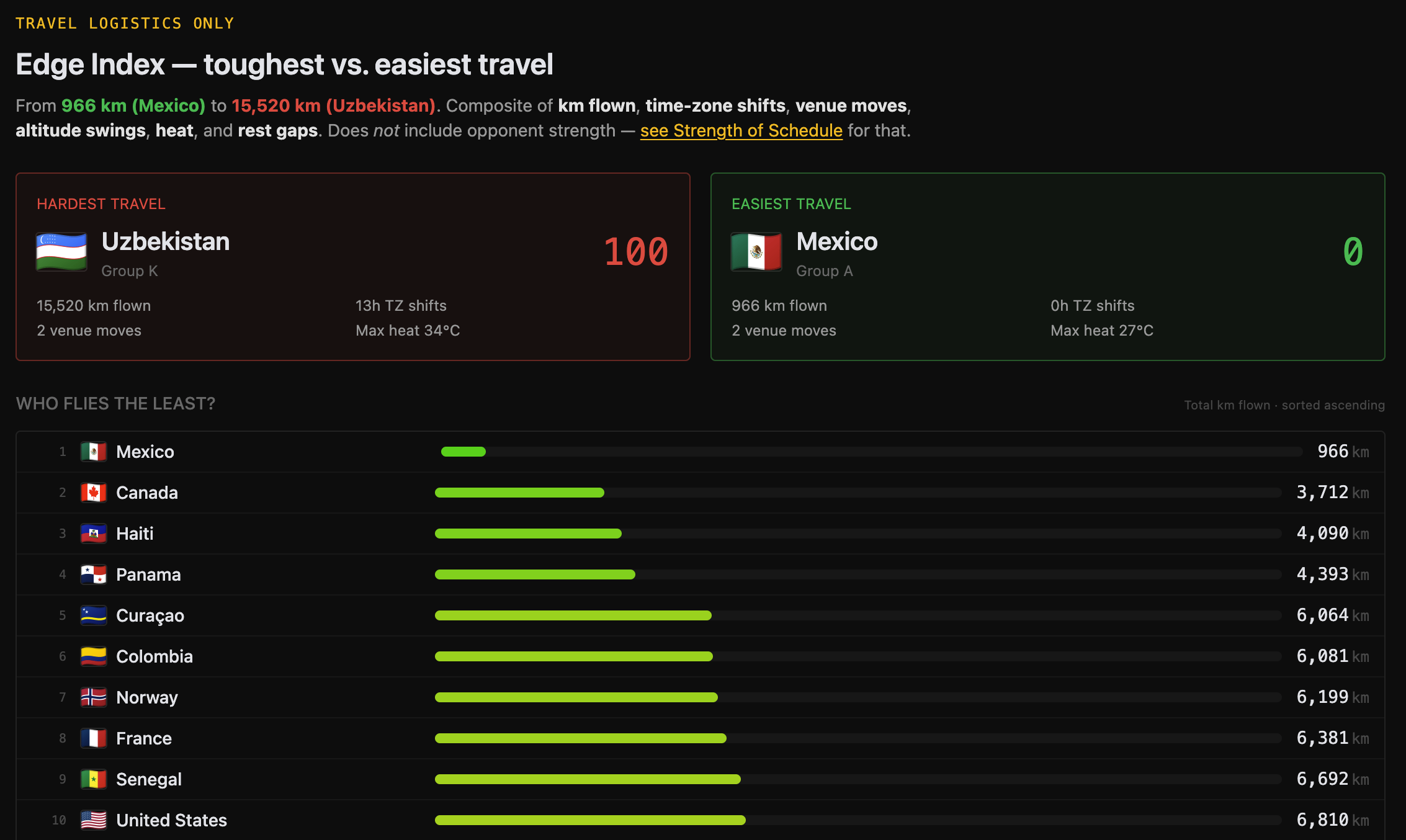Click the 4,090 km value
1406x840 pixels.
coord(1333,534)
